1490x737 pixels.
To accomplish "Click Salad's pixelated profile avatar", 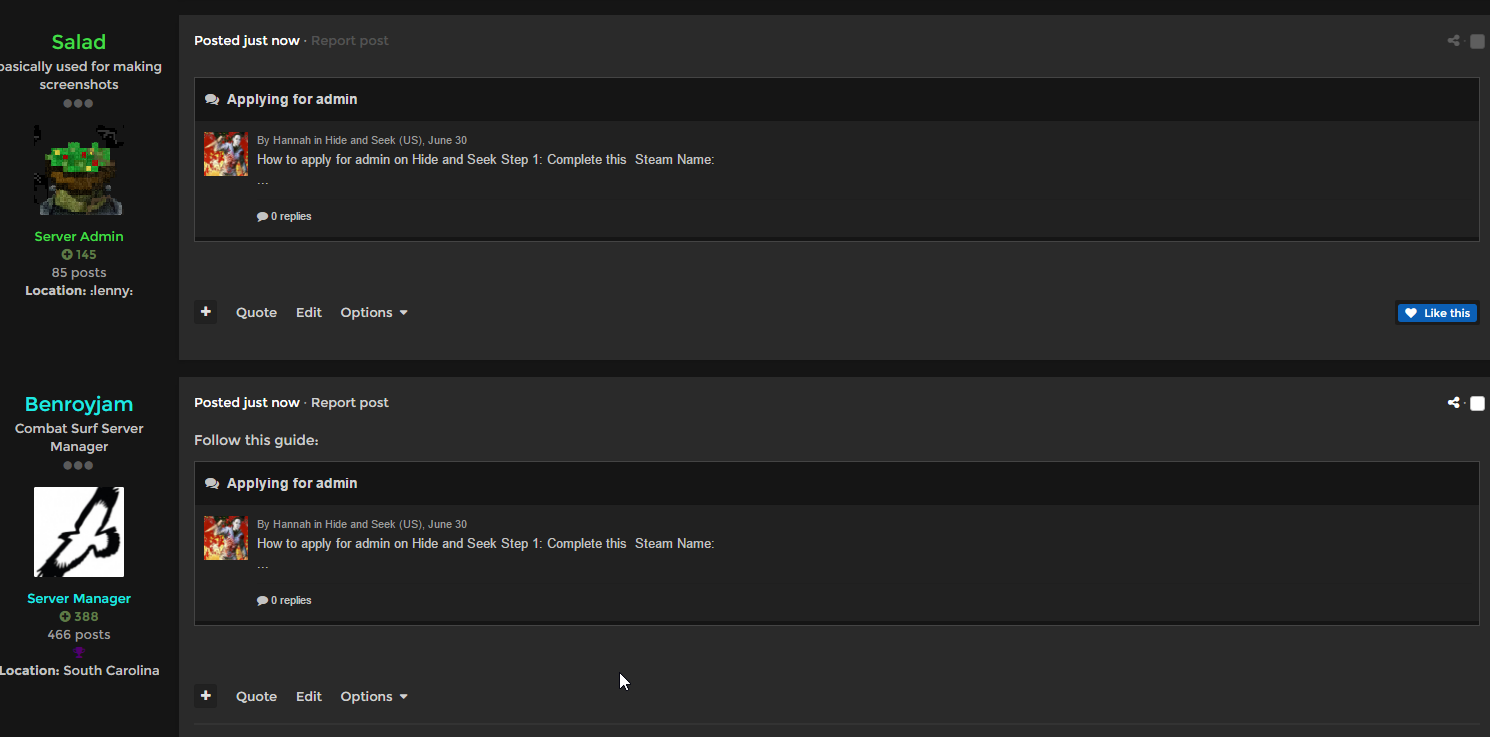I will click(x=79, y=170).
